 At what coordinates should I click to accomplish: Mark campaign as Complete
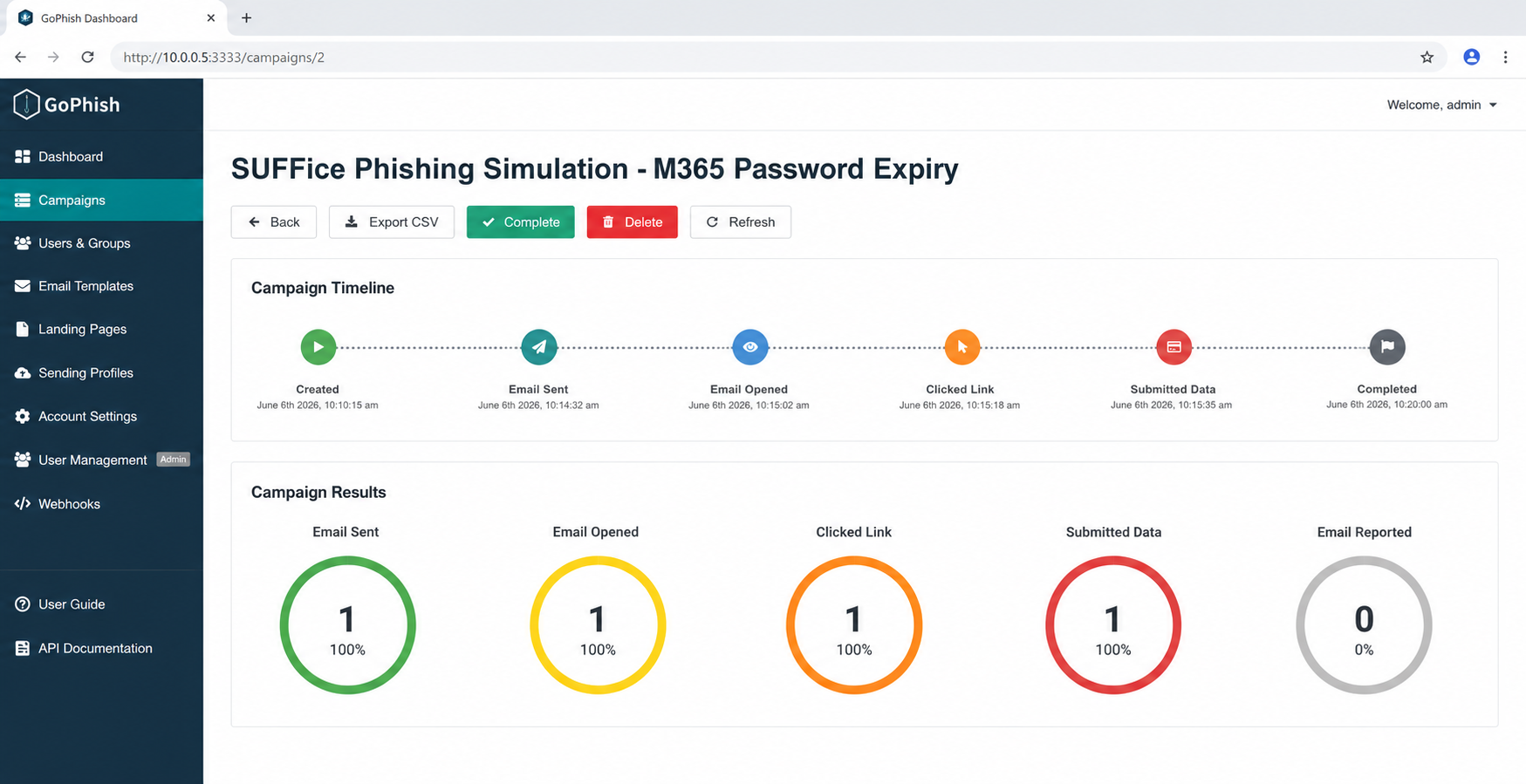click(x=521, y=222)
